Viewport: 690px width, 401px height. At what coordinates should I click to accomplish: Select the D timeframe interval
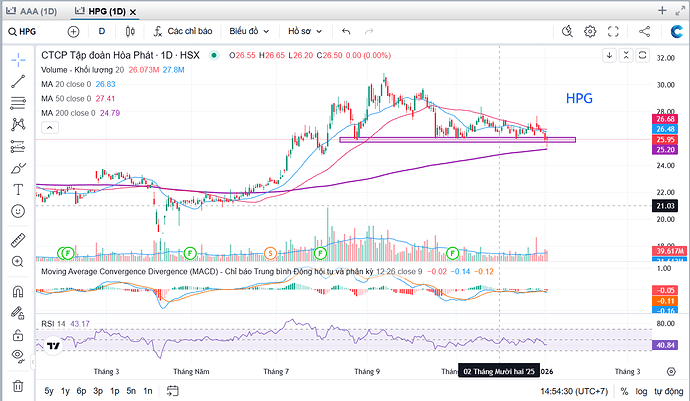(102, 31)
